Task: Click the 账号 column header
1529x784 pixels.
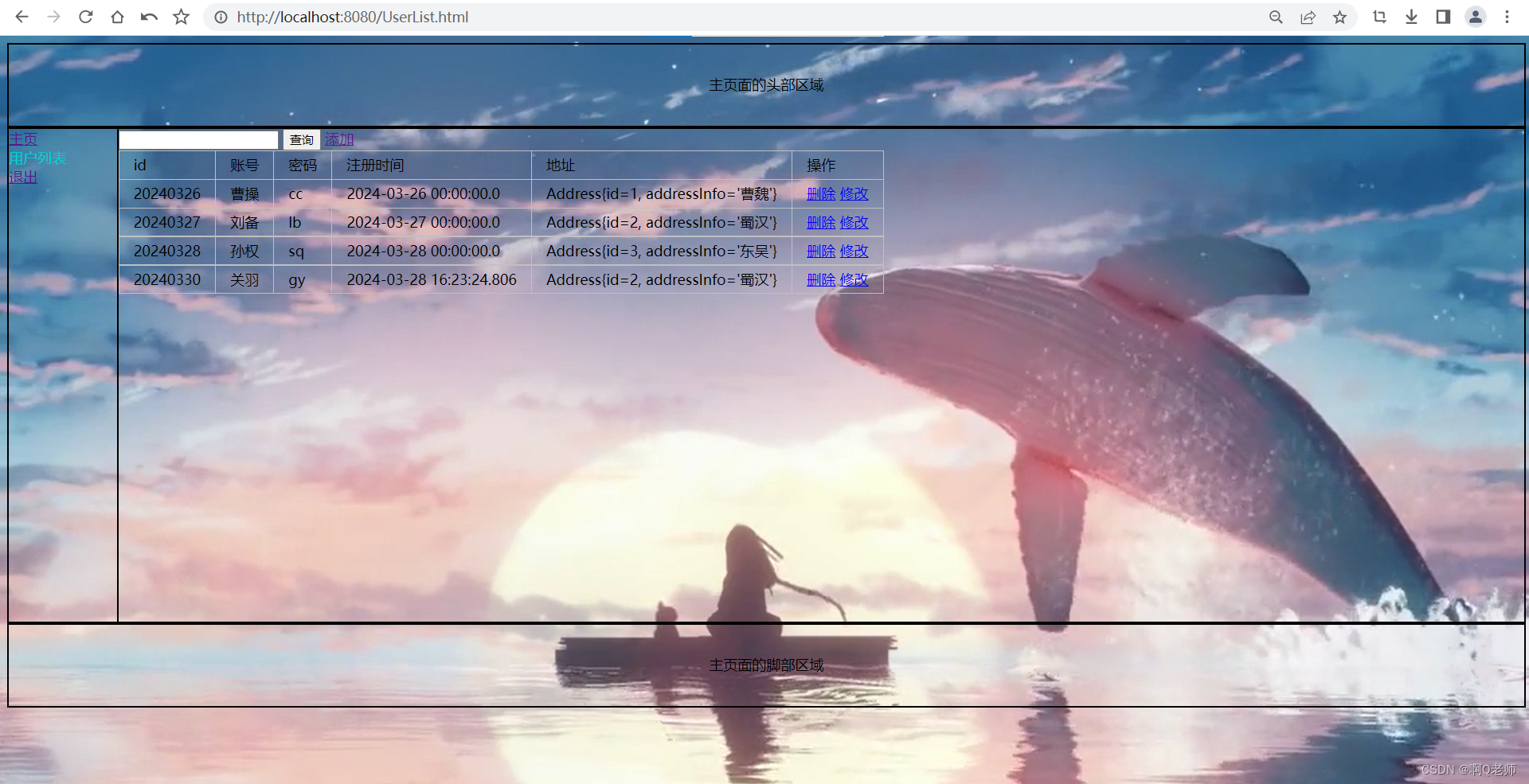Action: click(244, 165)
